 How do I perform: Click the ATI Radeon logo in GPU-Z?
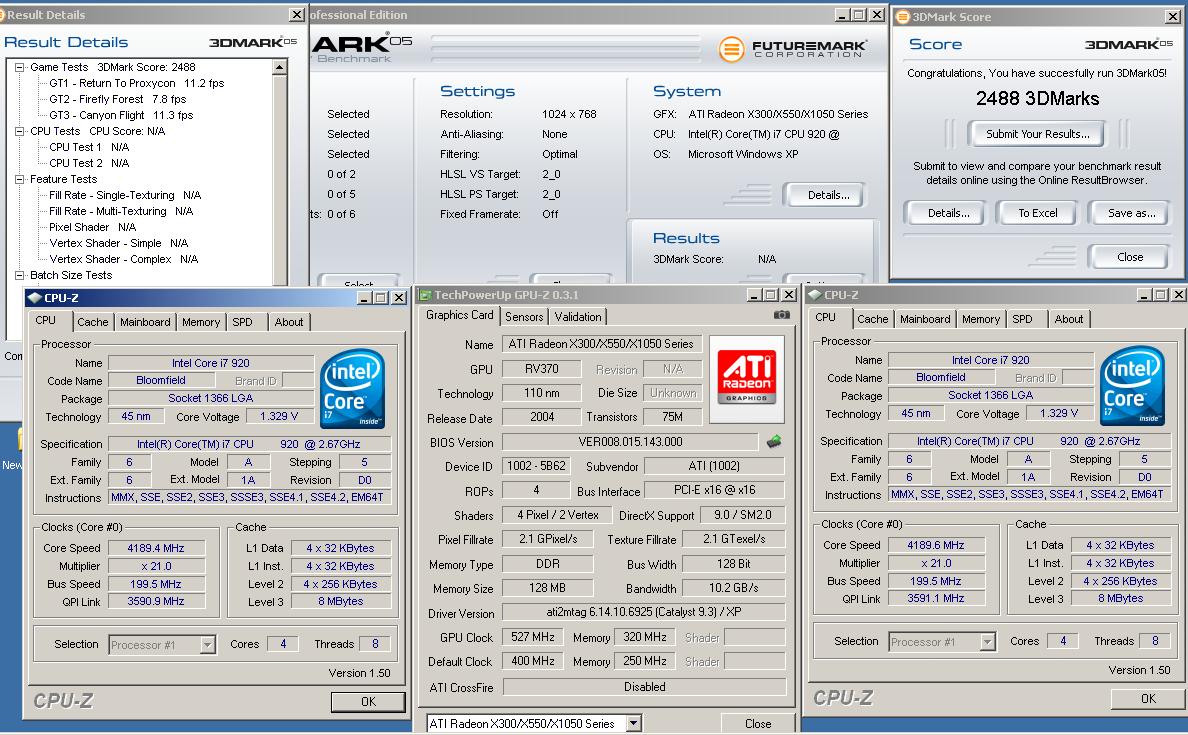tap(746, 377)
